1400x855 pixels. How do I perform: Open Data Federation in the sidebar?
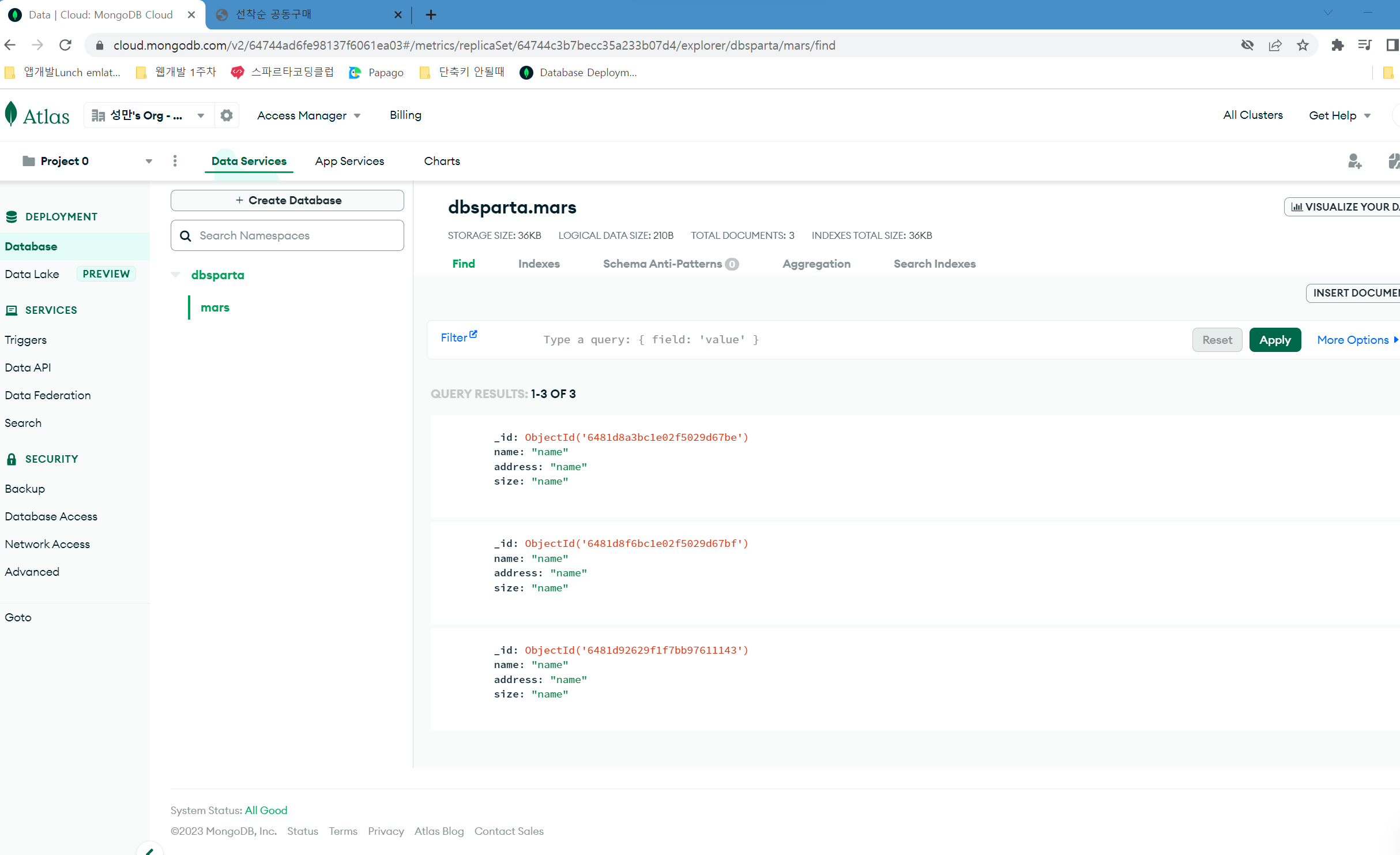[x=48, y=395]
